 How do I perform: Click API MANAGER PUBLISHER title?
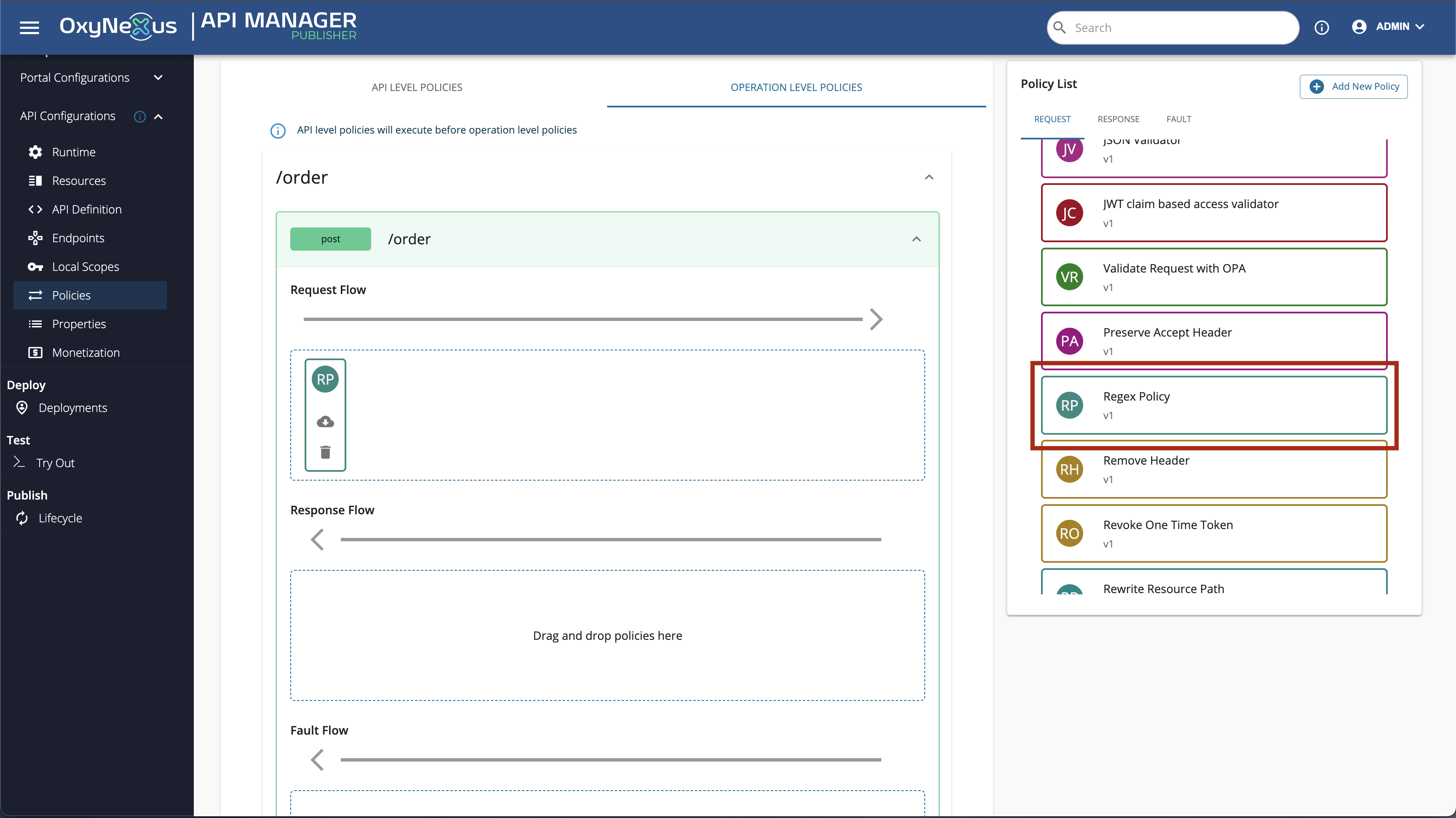(278, 26)
